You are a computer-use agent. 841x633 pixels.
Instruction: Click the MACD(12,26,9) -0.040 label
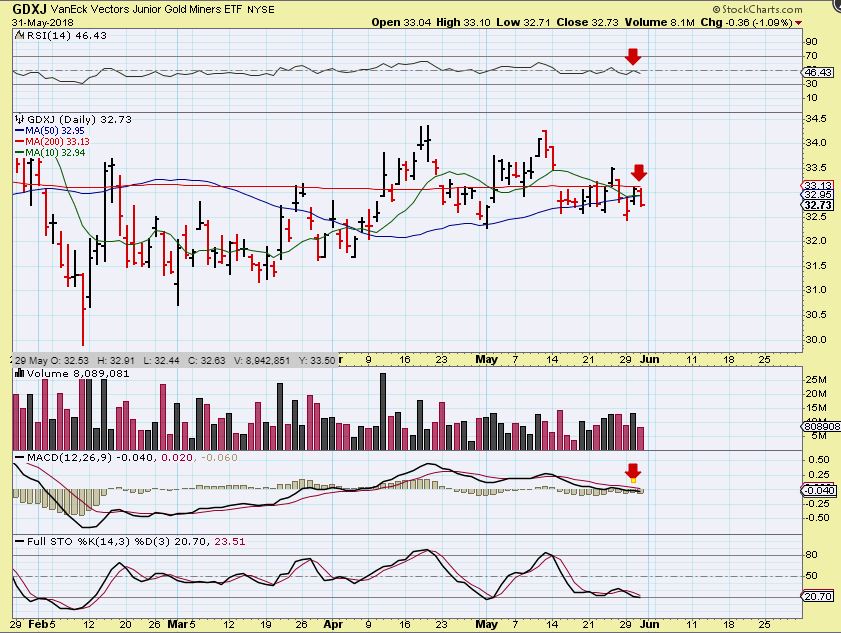[x=91, y=458]
